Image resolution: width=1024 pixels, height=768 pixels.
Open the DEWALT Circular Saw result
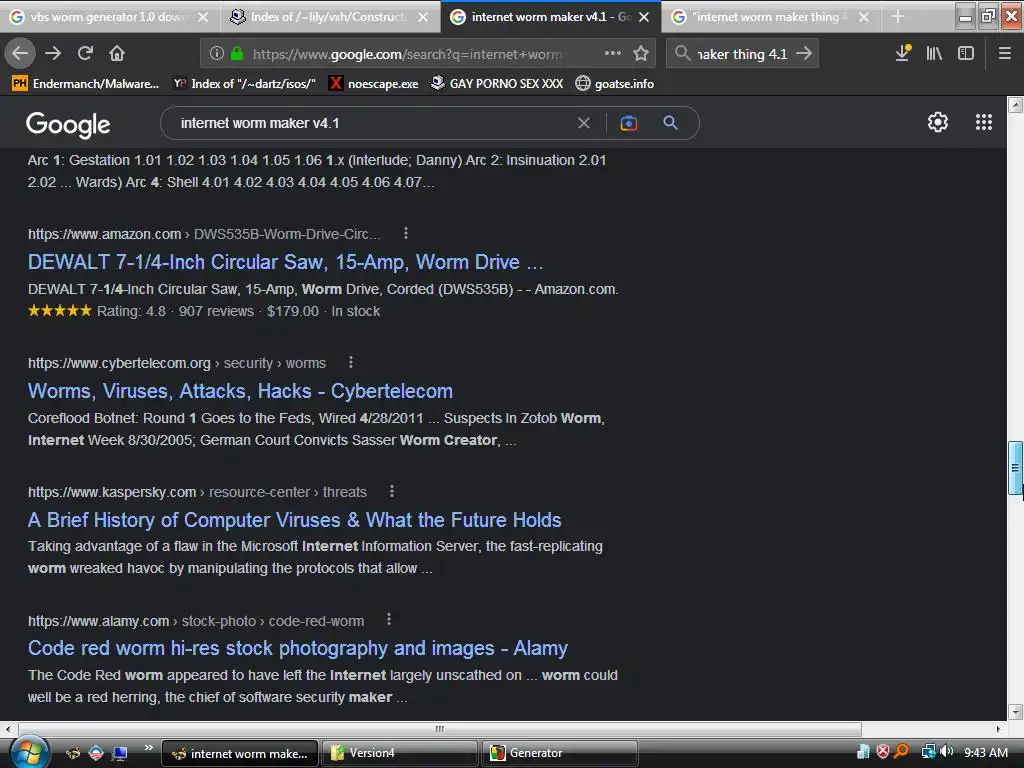click(285, 262)
